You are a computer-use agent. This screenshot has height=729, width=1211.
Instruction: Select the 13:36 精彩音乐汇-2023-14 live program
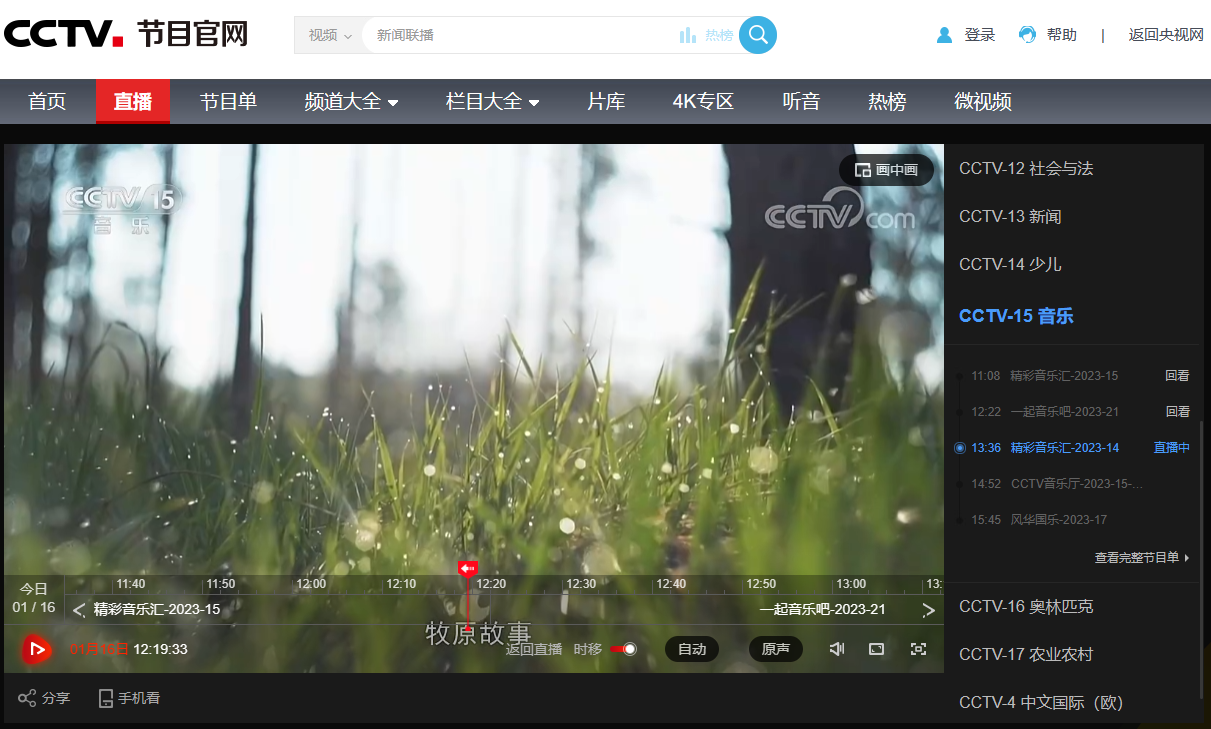(x=1064, y=448)
